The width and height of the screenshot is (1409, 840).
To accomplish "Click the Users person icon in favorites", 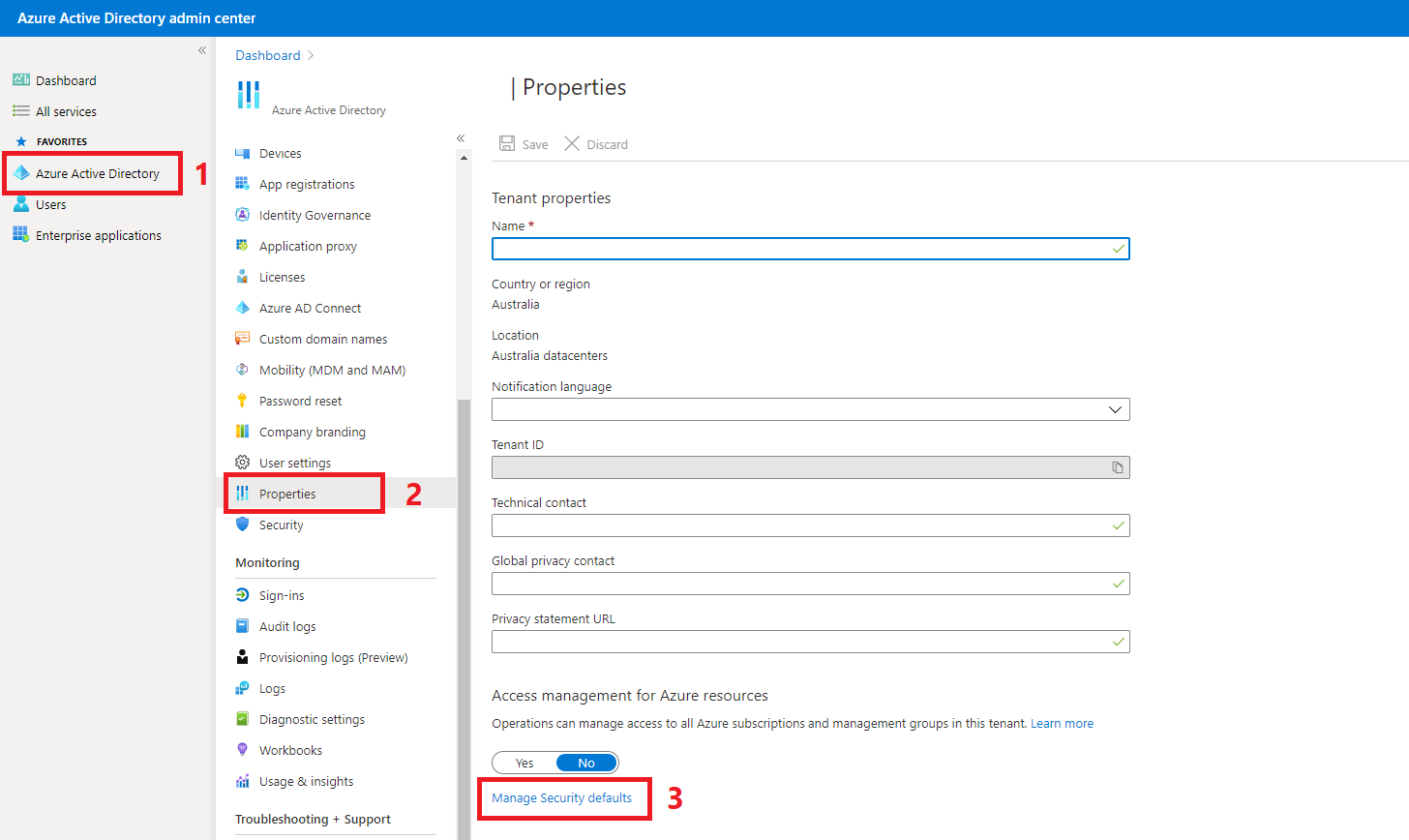I will coord(20,204).
